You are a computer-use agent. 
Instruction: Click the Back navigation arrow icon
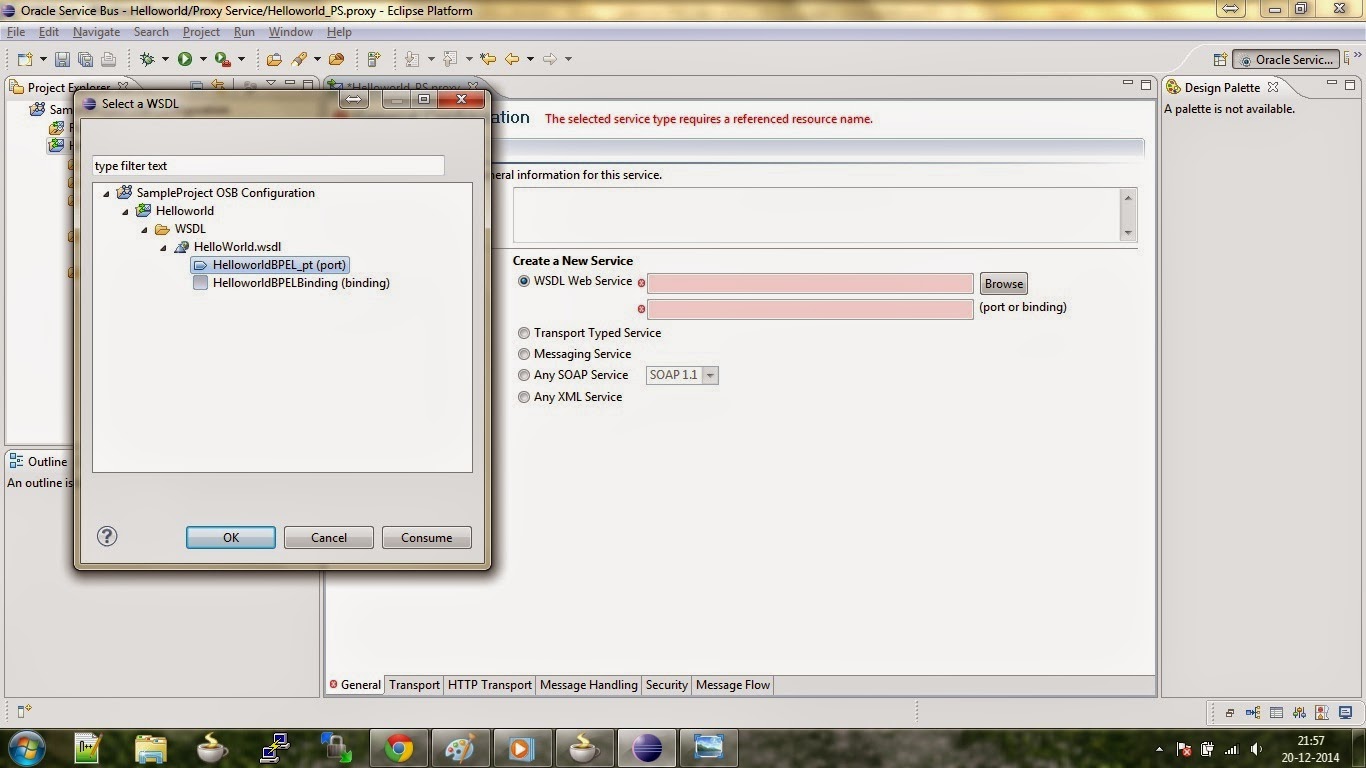512,60
